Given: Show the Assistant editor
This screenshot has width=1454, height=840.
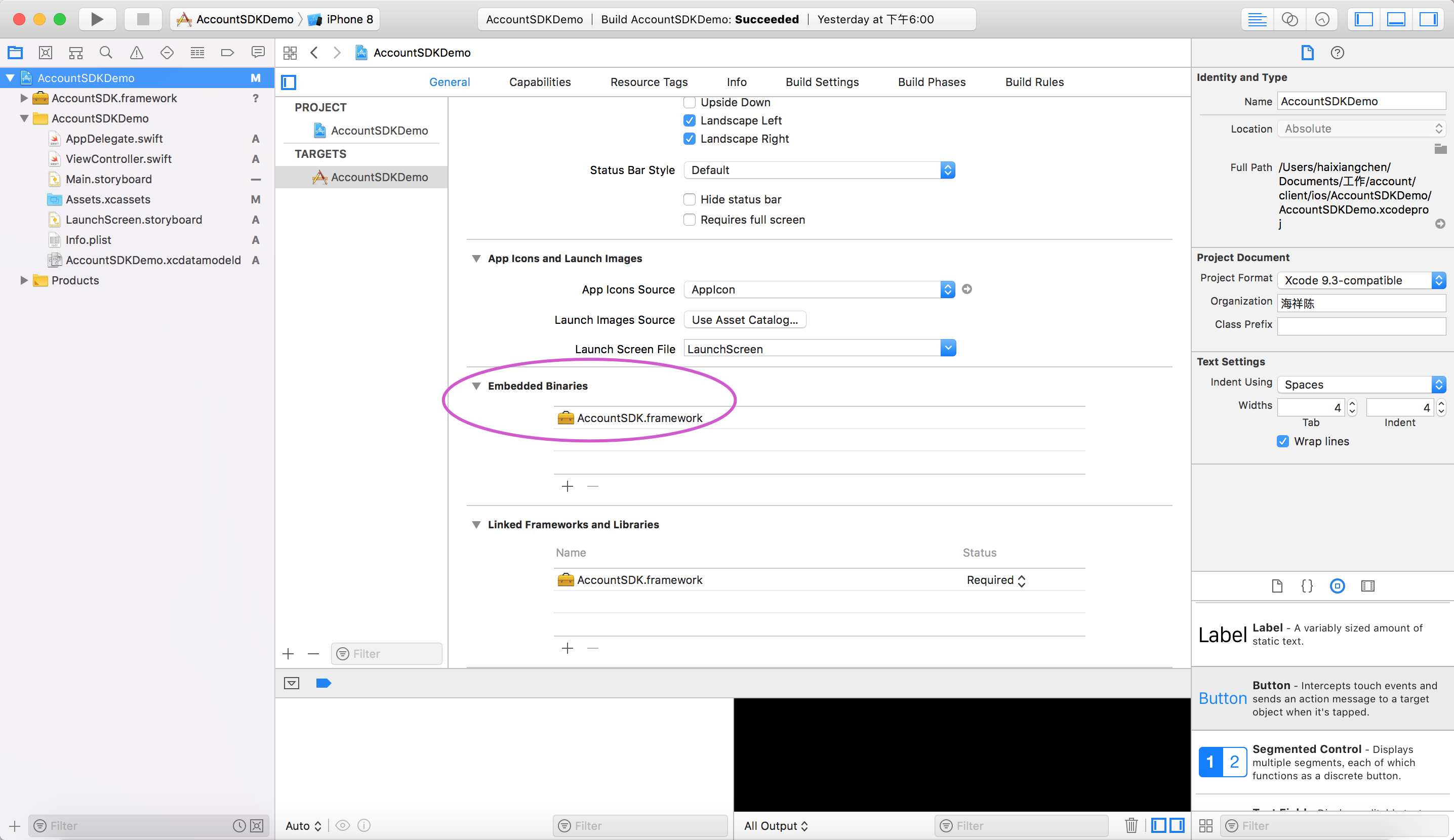Looking at the screenshot, I should point(1289,19).
